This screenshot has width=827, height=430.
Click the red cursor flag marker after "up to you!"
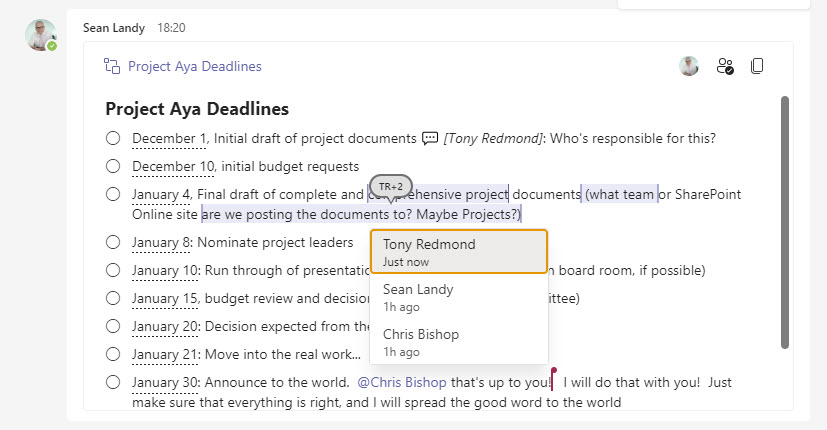(553, 379)
